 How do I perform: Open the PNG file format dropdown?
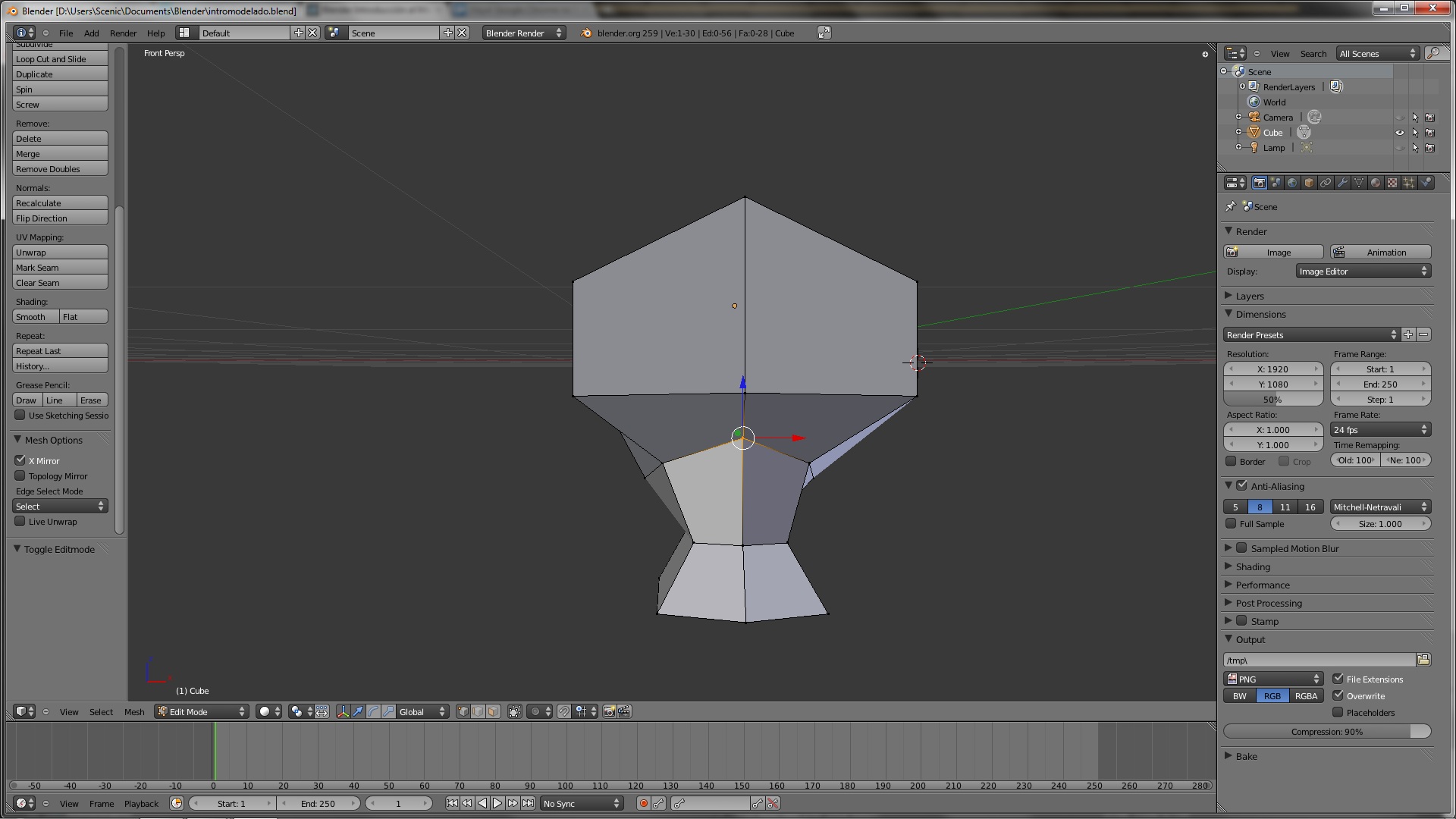(1274, 679)
